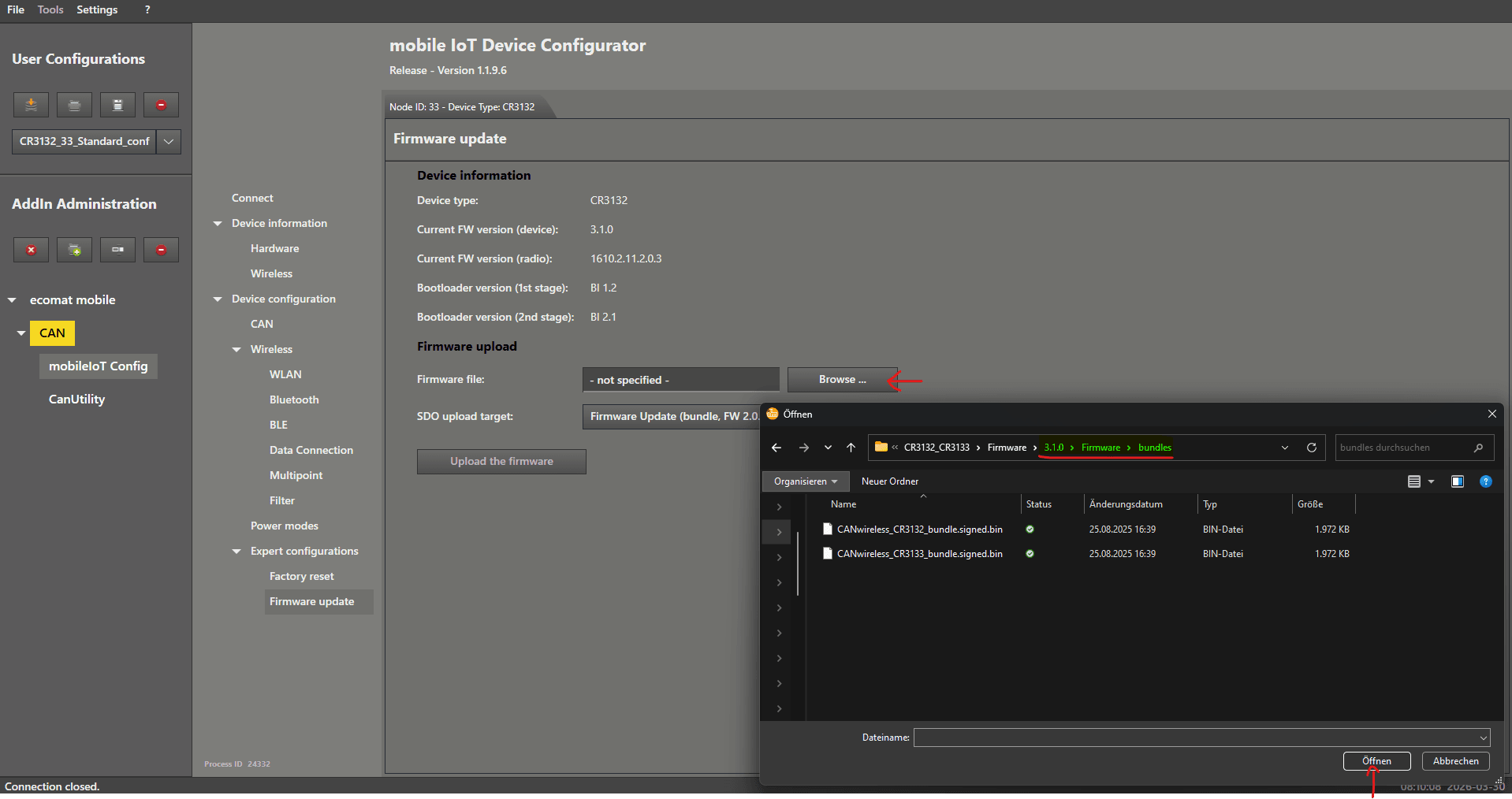Open the CR3132_33_Standard_conf configuration dropdown

pyautogui.click(x=169, y=142)
